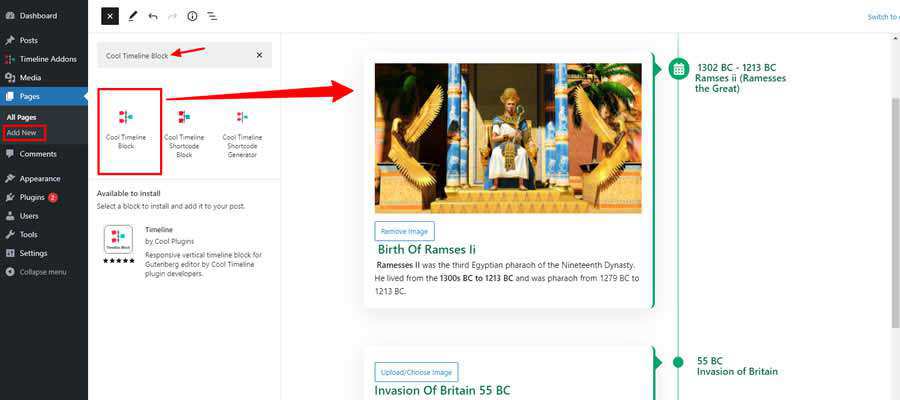Open the document Details info icon
Image resolution: width=900 pixels, height=400 pixels.
(x=192, y=16)
